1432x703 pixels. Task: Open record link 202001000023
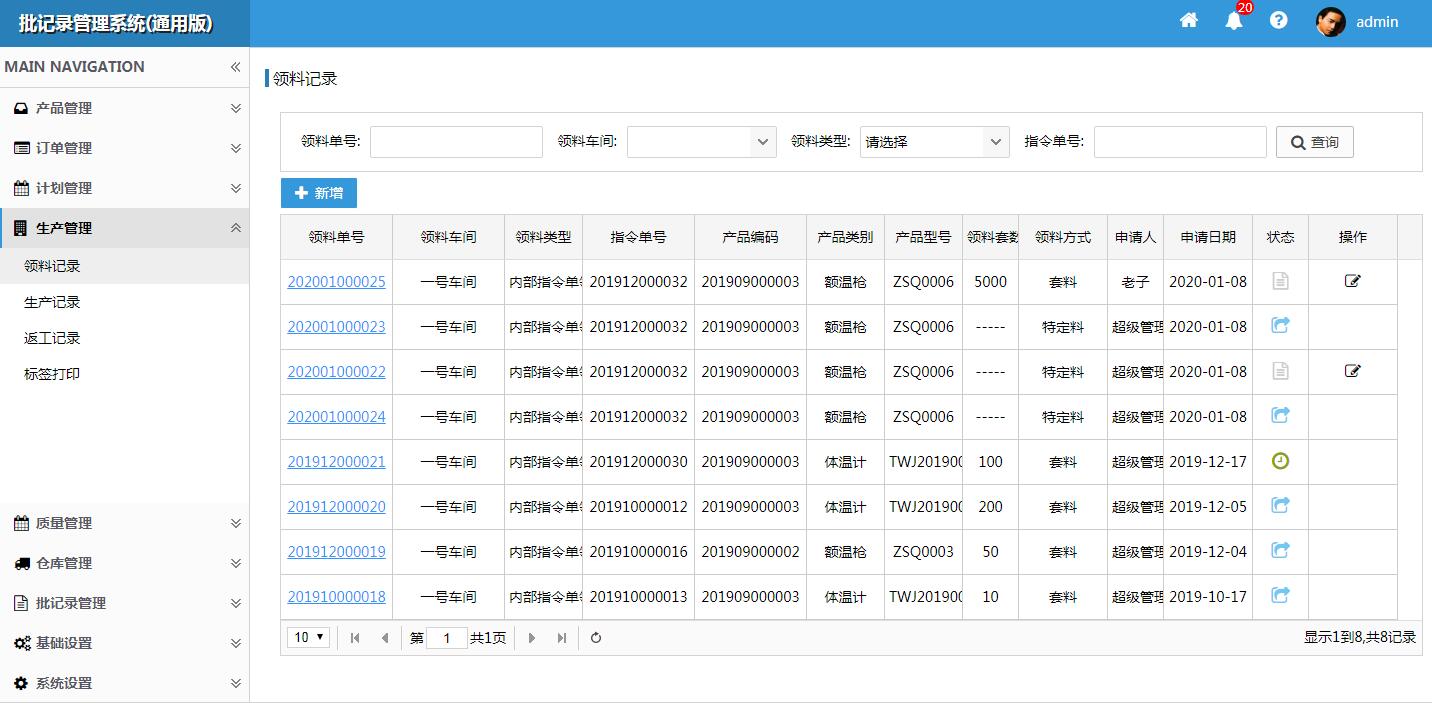point(336,327)
